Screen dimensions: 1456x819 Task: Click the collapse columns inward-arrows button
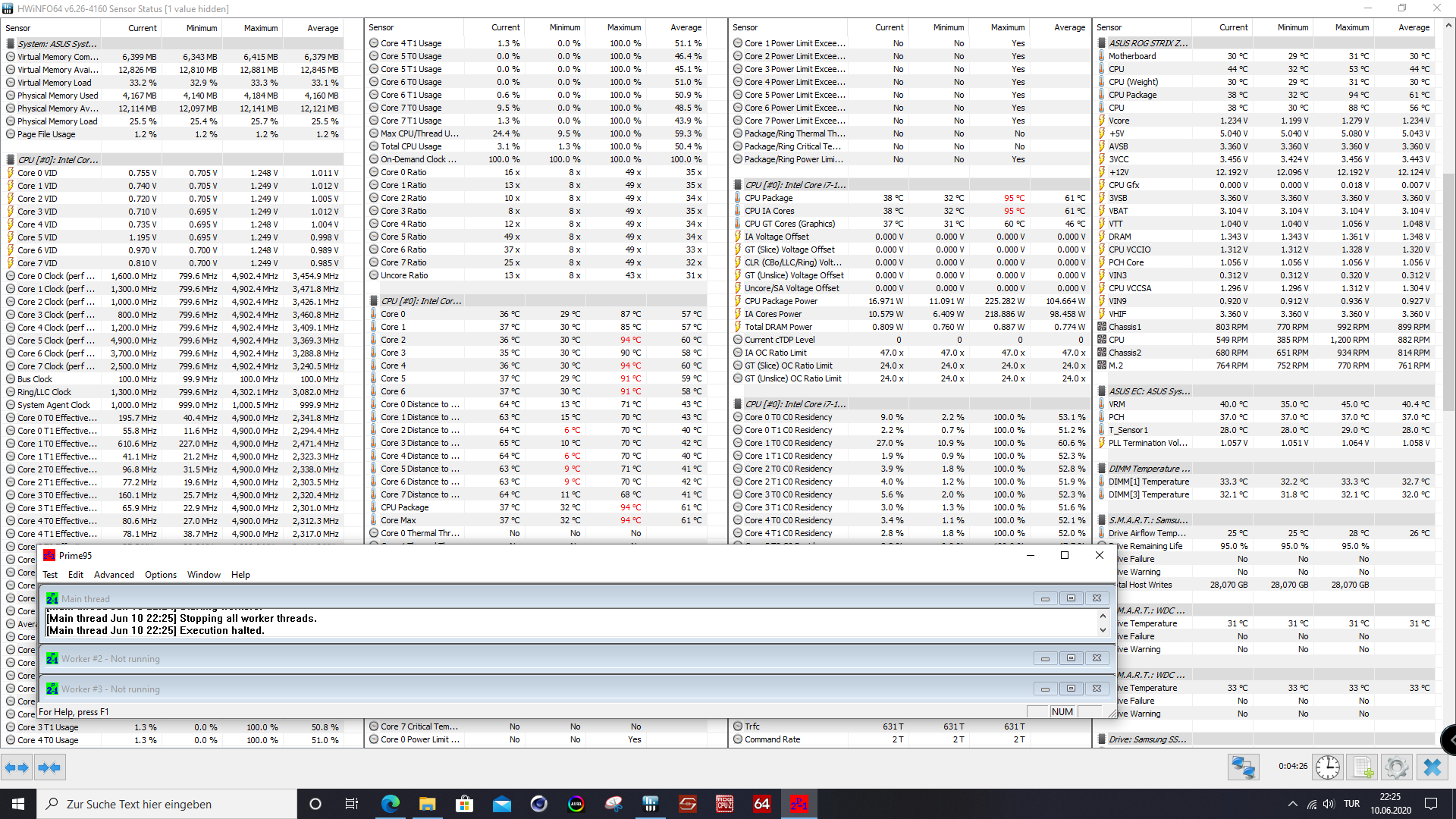[x=49, y=767]
